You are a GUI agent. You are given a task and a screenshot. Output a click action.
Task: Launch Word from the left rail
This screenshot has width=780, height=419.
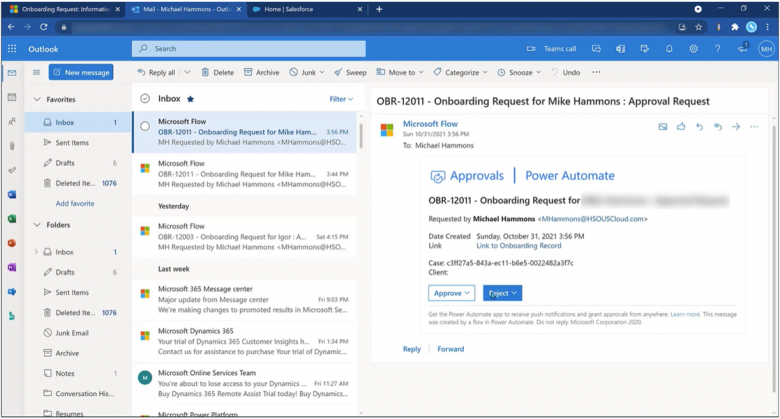click(12, 195)
